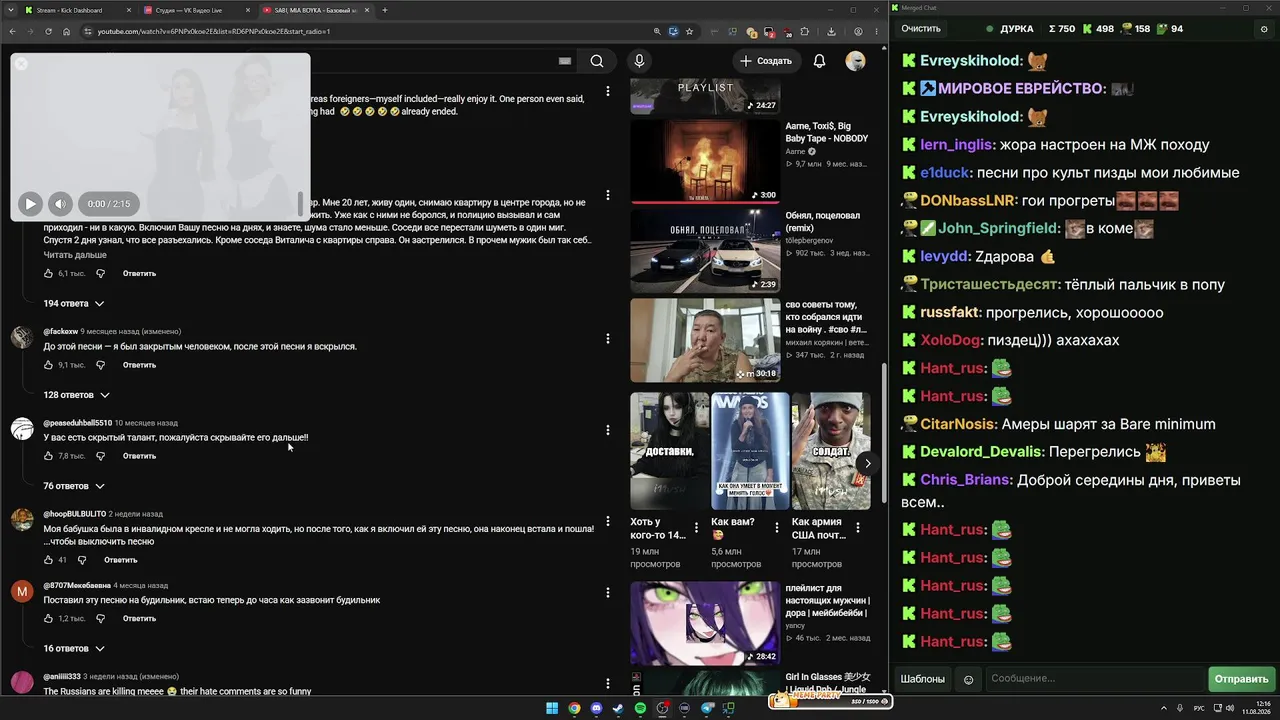This screenshot has height=720, width=1280.
Task: Like the @fackexw comment
Action: click(x=48, y=365)
